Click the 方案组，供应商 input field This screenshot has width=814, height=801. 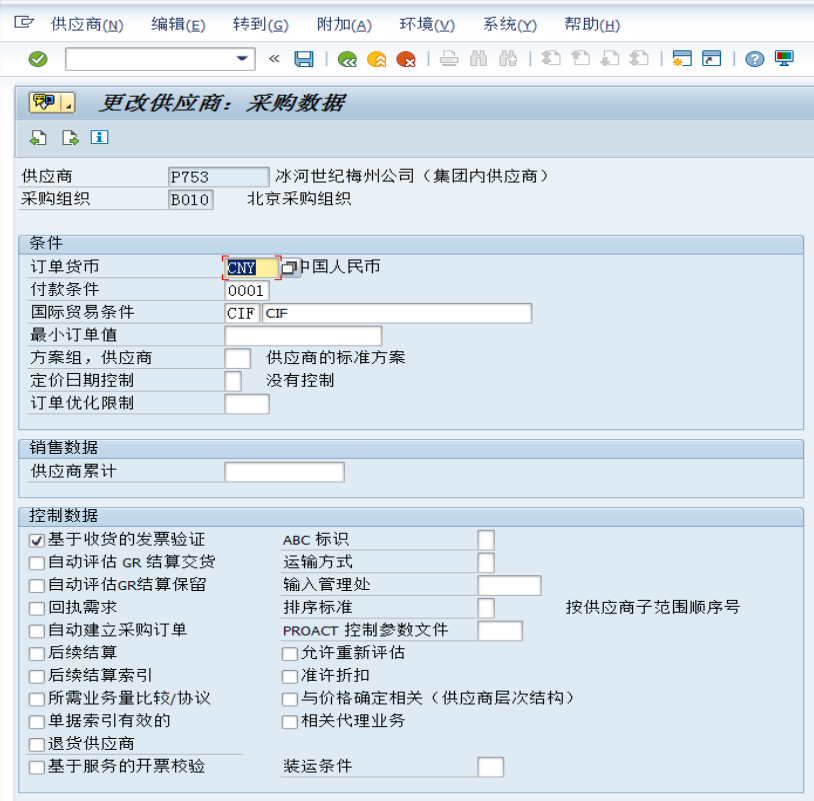point(238,359)
